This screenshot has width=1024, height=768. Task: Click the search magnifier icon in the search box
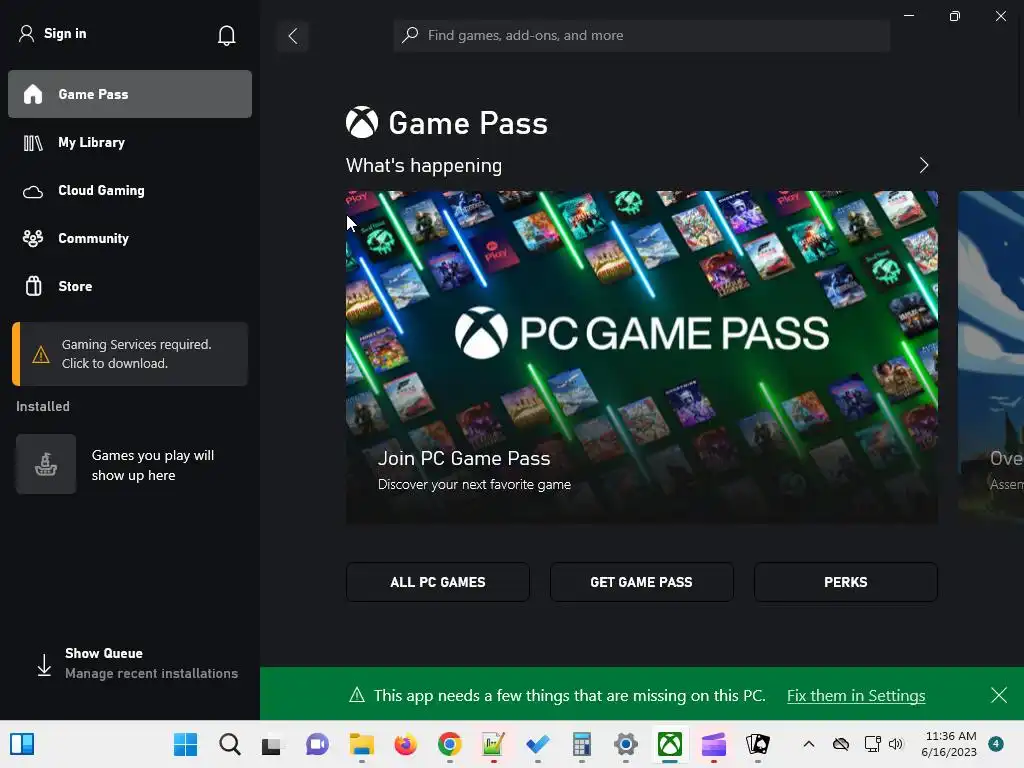pos(409,35)
